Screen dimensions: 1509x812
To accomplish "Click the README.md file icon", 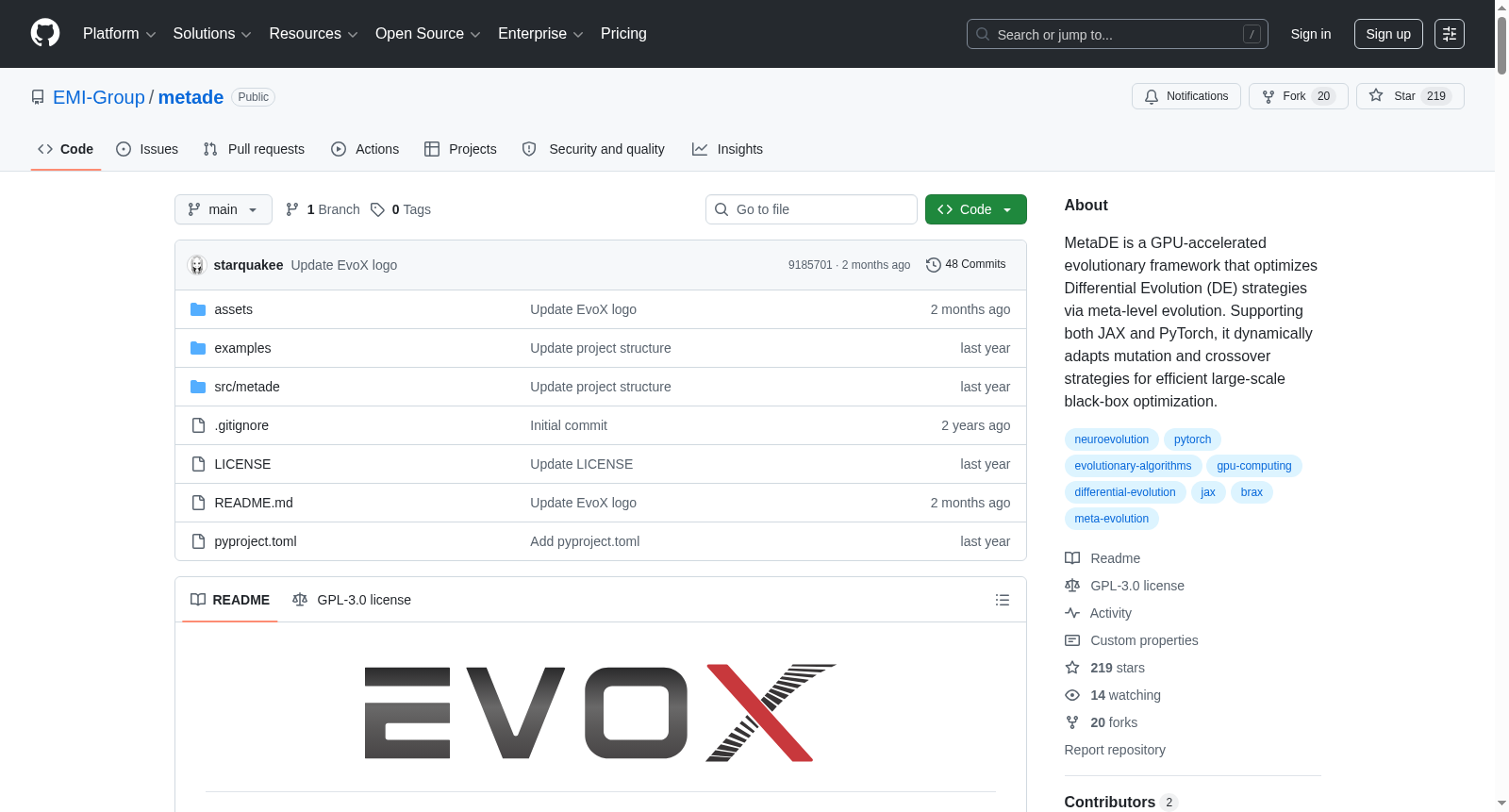I will [x=198, y=503].
